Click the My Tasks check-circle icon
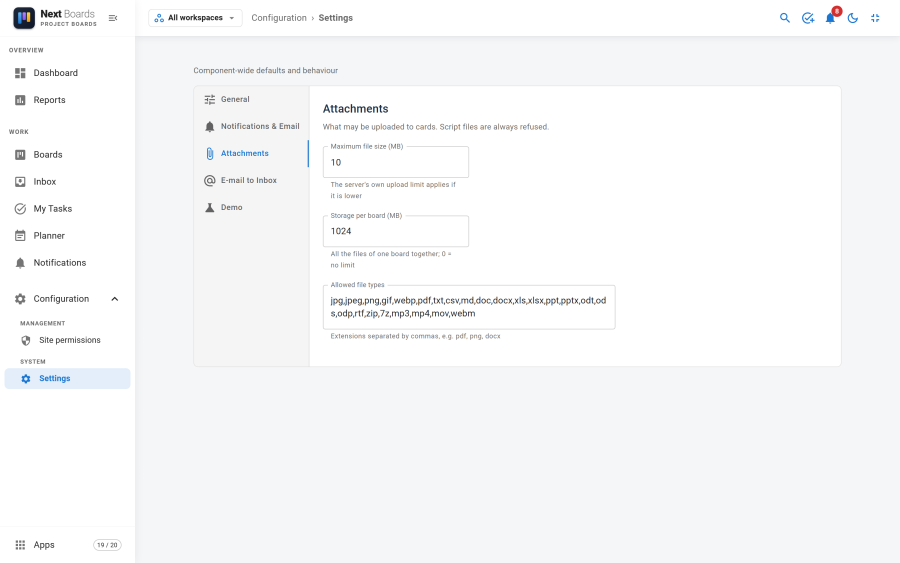 (20, 208)
